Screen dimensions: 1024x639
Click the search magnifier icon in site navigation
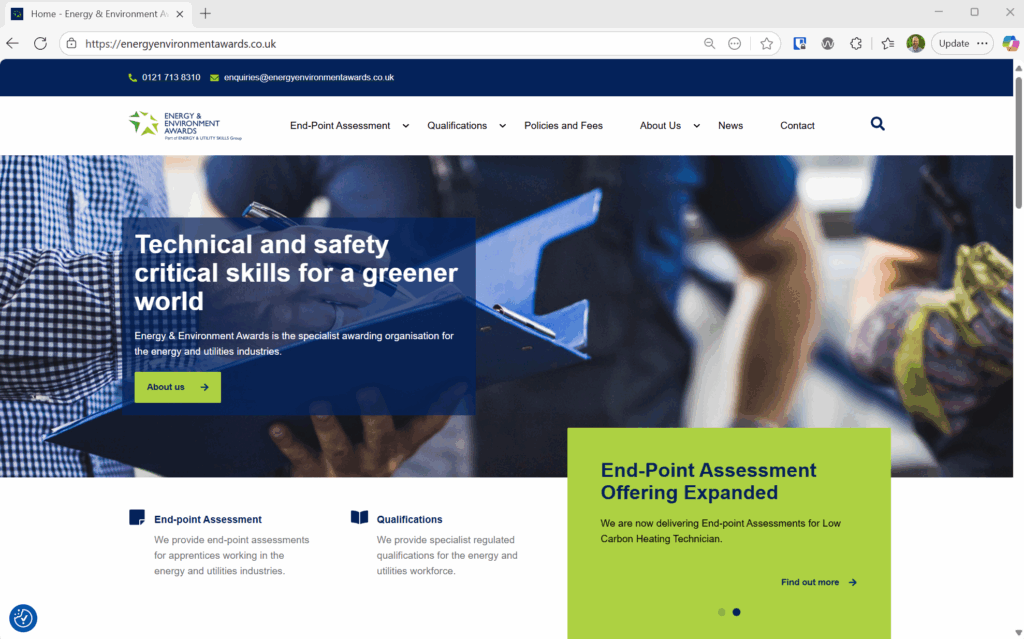click(x=877, y=124)
